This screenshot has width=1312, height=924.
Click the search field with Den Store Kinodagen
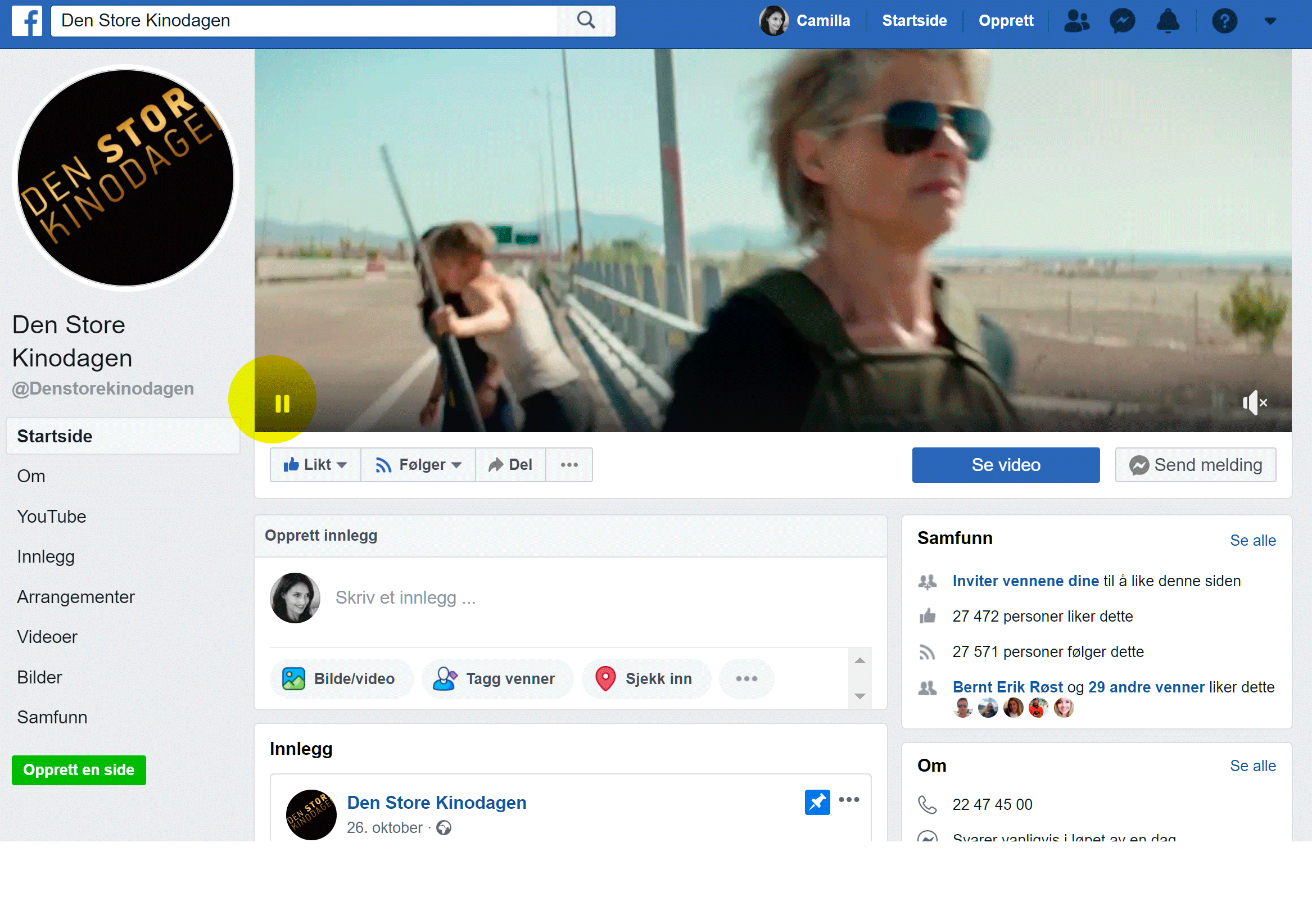(304, 21)
